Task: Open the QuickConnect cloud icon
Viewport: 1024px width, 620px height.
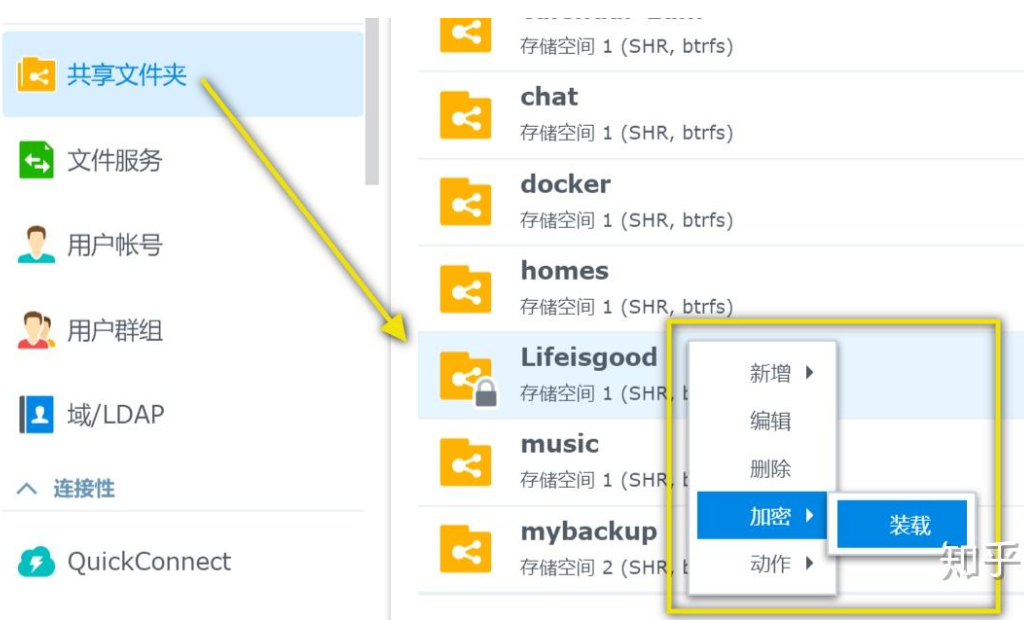Action: pos(36,561)
